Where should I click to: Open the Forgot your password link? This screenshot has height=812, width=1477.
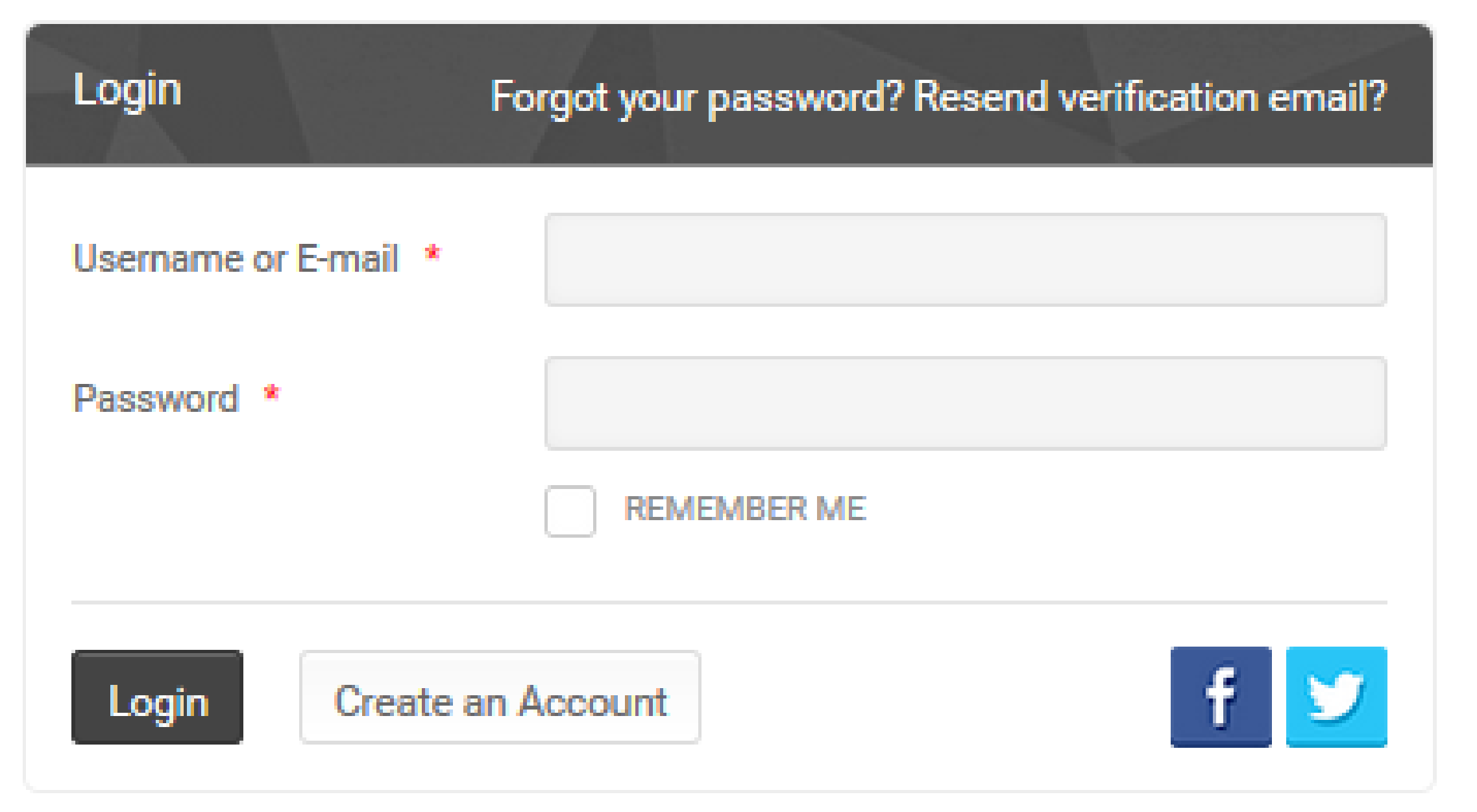(x=698, y=98)
